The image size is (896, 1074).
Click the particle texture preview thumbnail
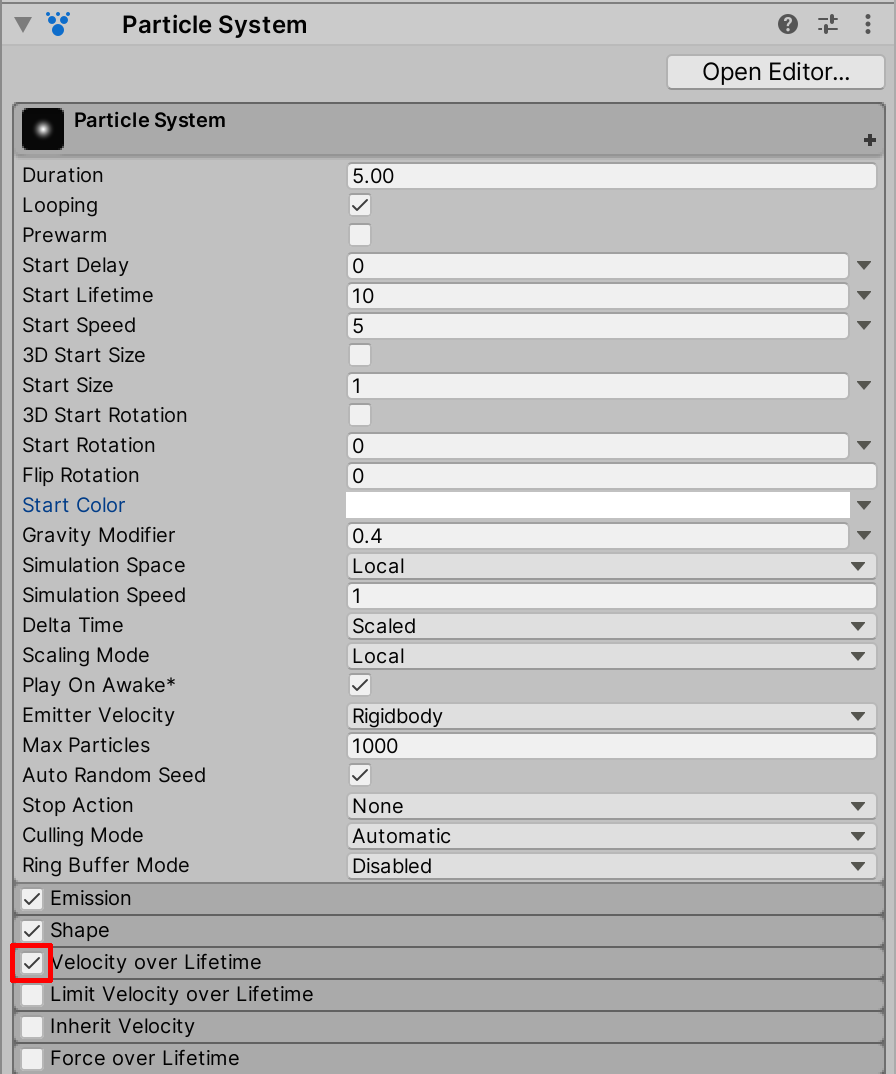(x=43, y=129)
